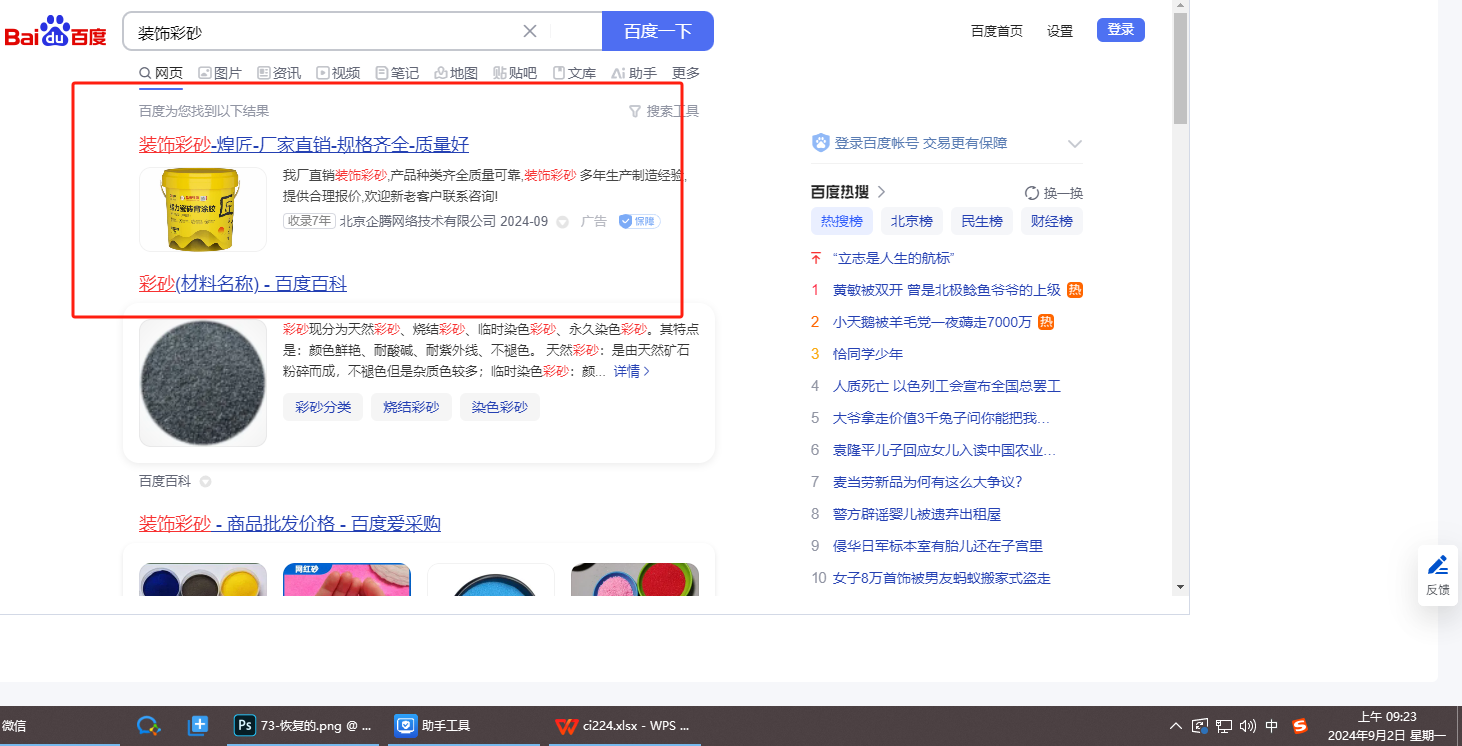1462x746 pixels.
Task: Click the yellow paint bucket ad thumbnail
Action: click(x=203, y=209)
